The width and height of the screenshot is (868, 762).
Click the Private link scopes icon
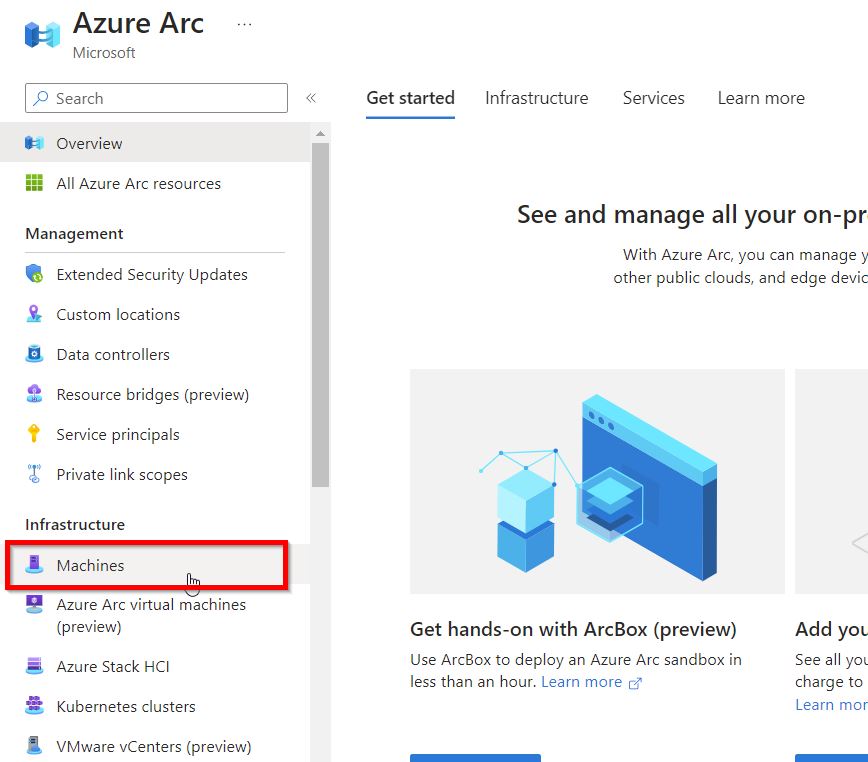tap(34, 474)
